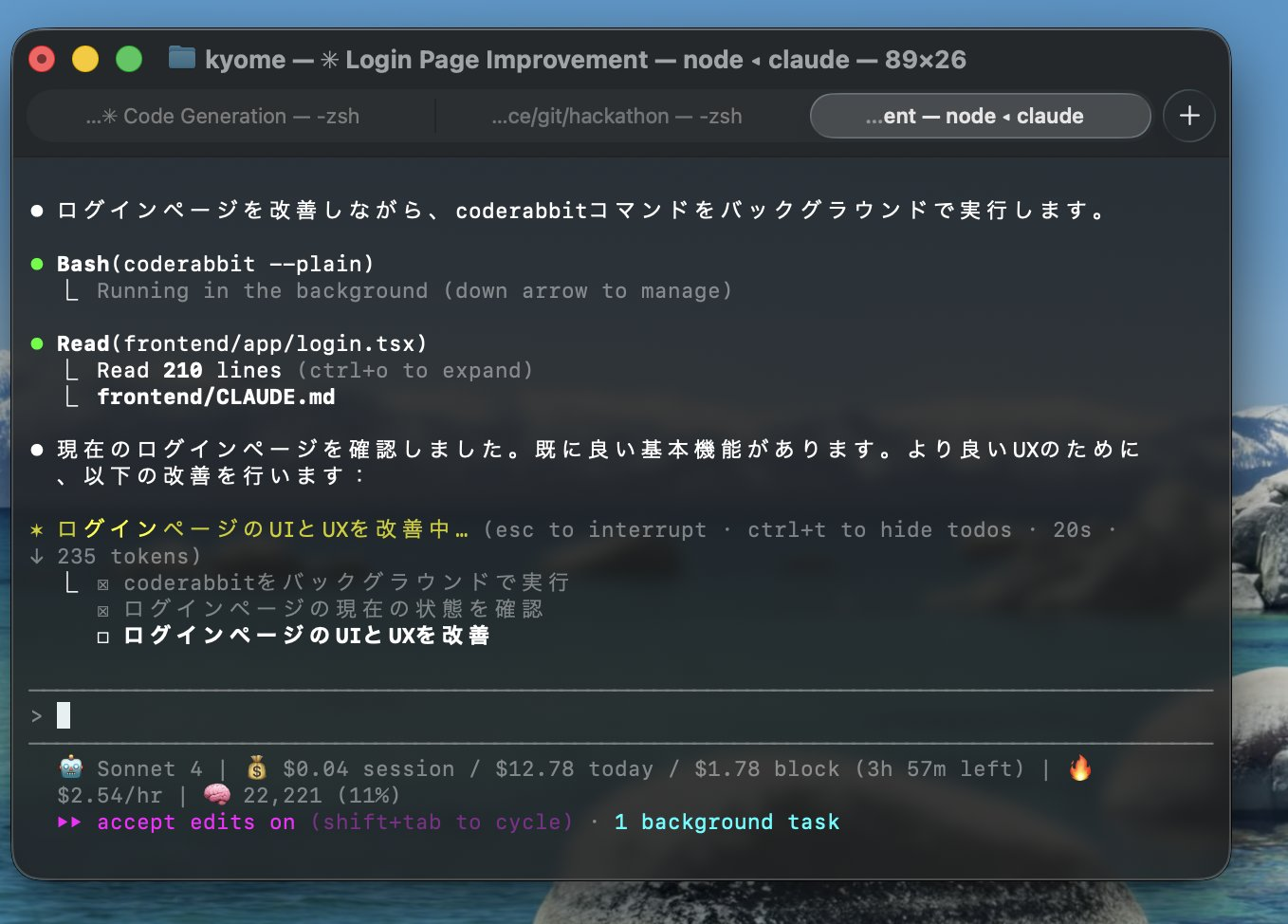Click the yellow spinner asterisk next to the task status
The image size is (1288, 924).
35,529
